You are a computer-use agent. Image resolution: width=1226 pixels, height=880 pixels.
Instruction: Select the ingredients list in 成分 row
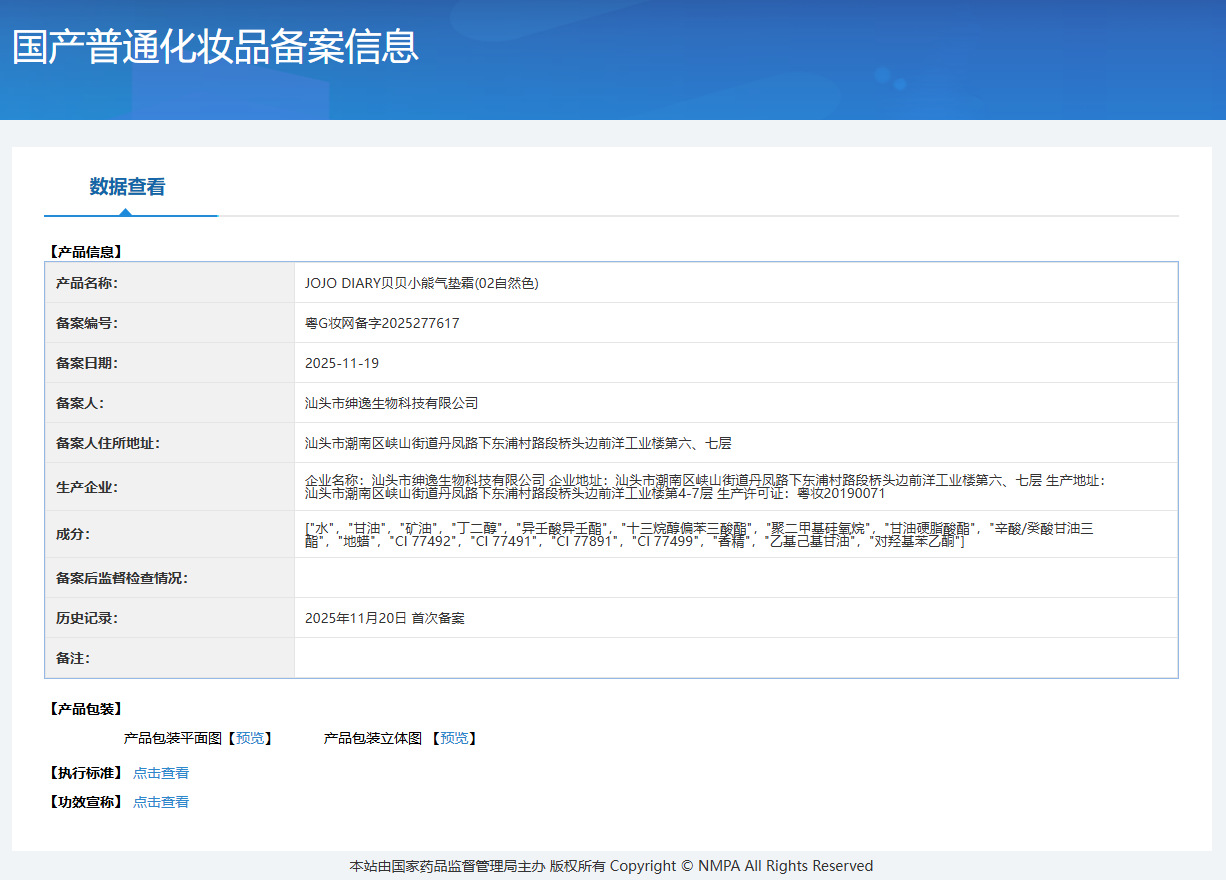(699, 534)
